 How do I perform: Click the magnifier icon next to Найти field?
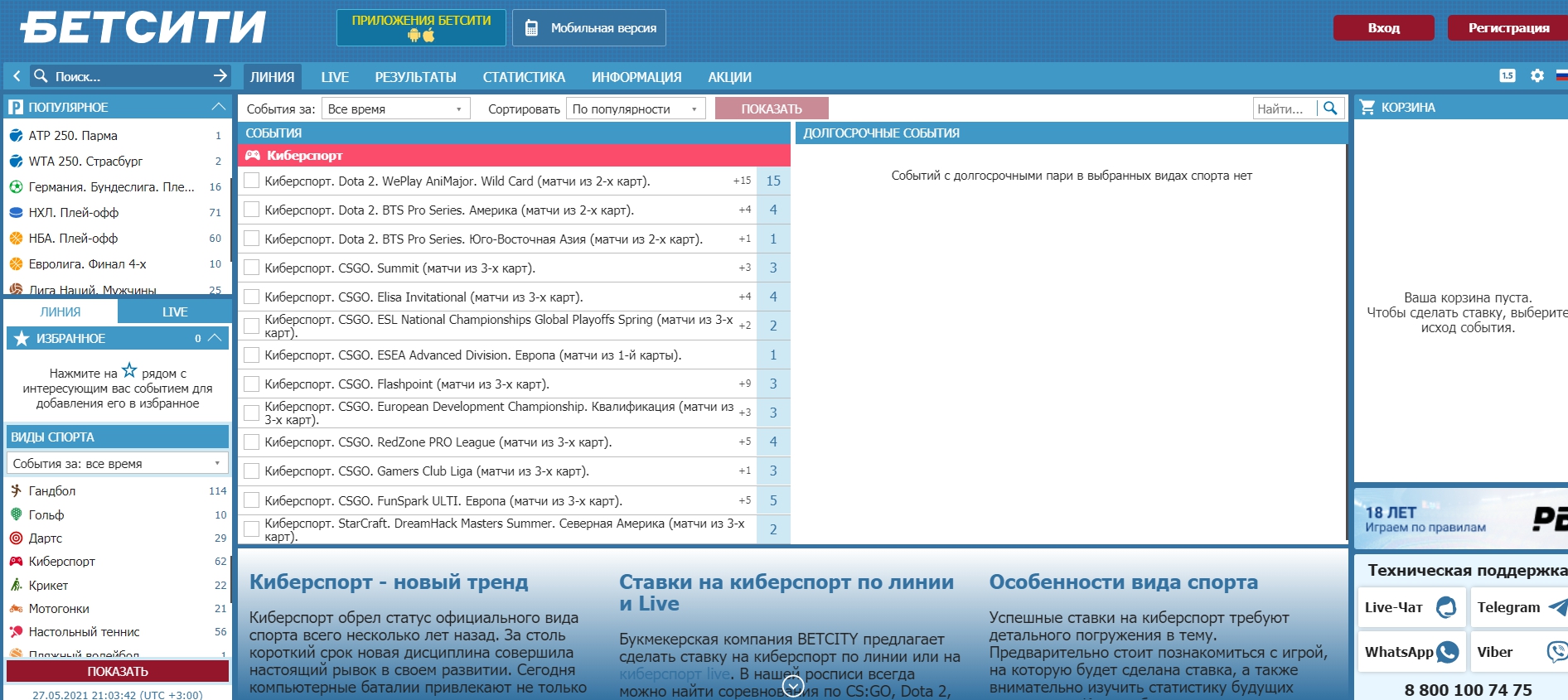point(1330,109)
